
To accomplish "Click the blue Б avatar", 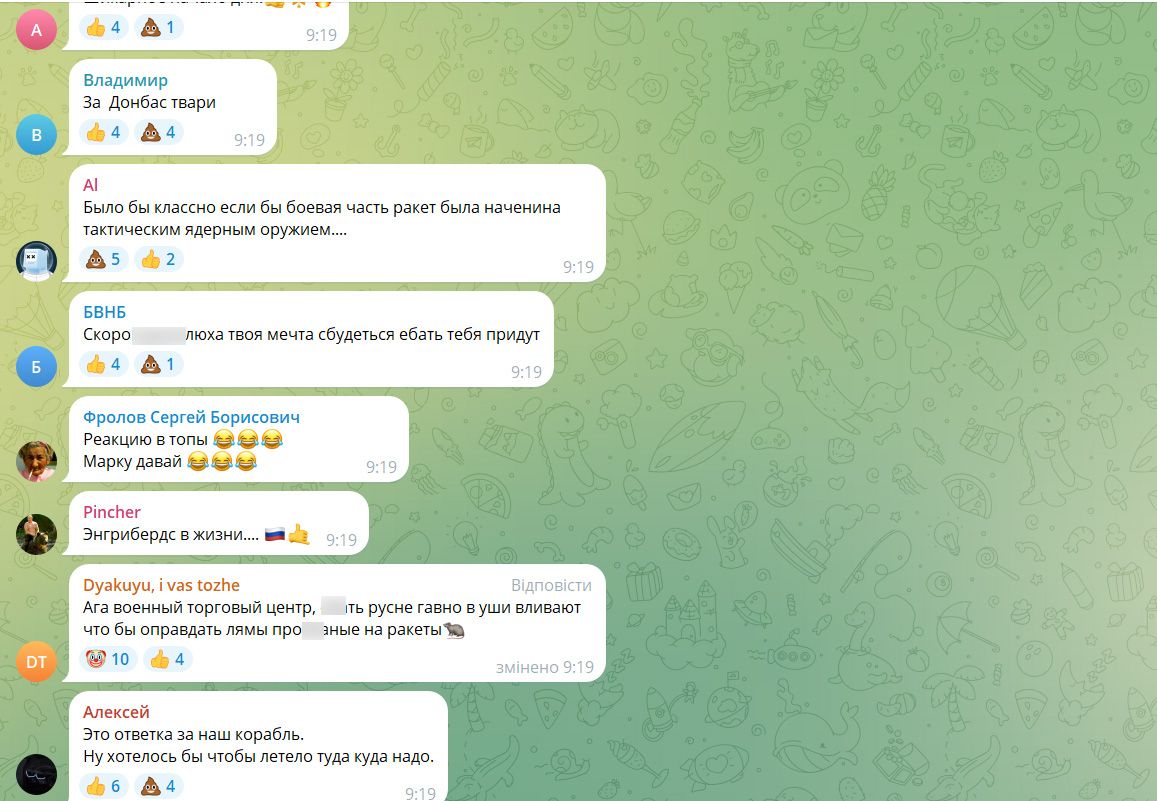I will pyautogui.click(x=36, y=367).
